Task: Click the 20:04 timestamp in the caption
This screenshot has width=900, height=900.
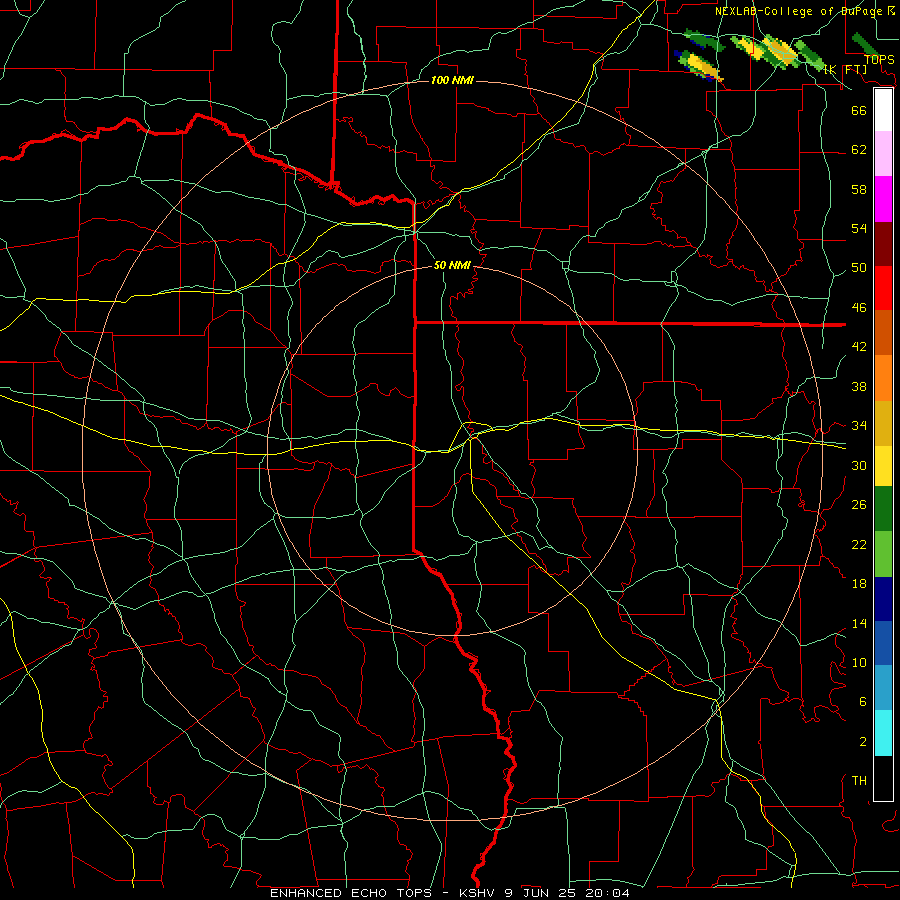Action: coord(607,893)
